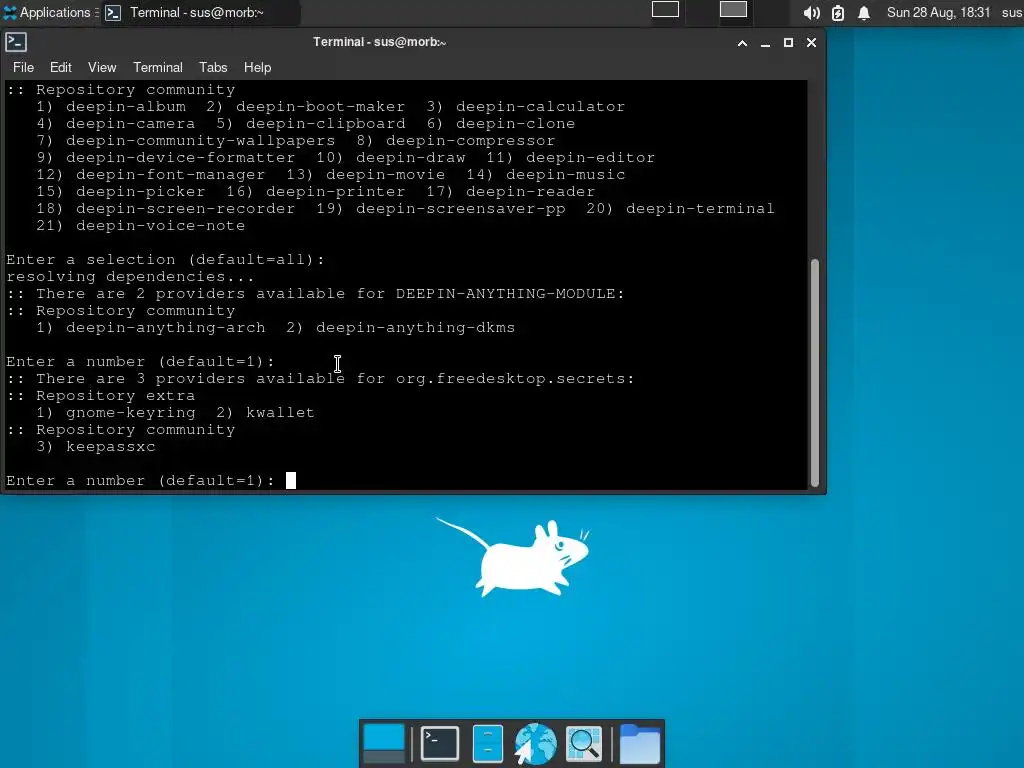Click the 'resolving dependencies...' line

coord(131,277)
